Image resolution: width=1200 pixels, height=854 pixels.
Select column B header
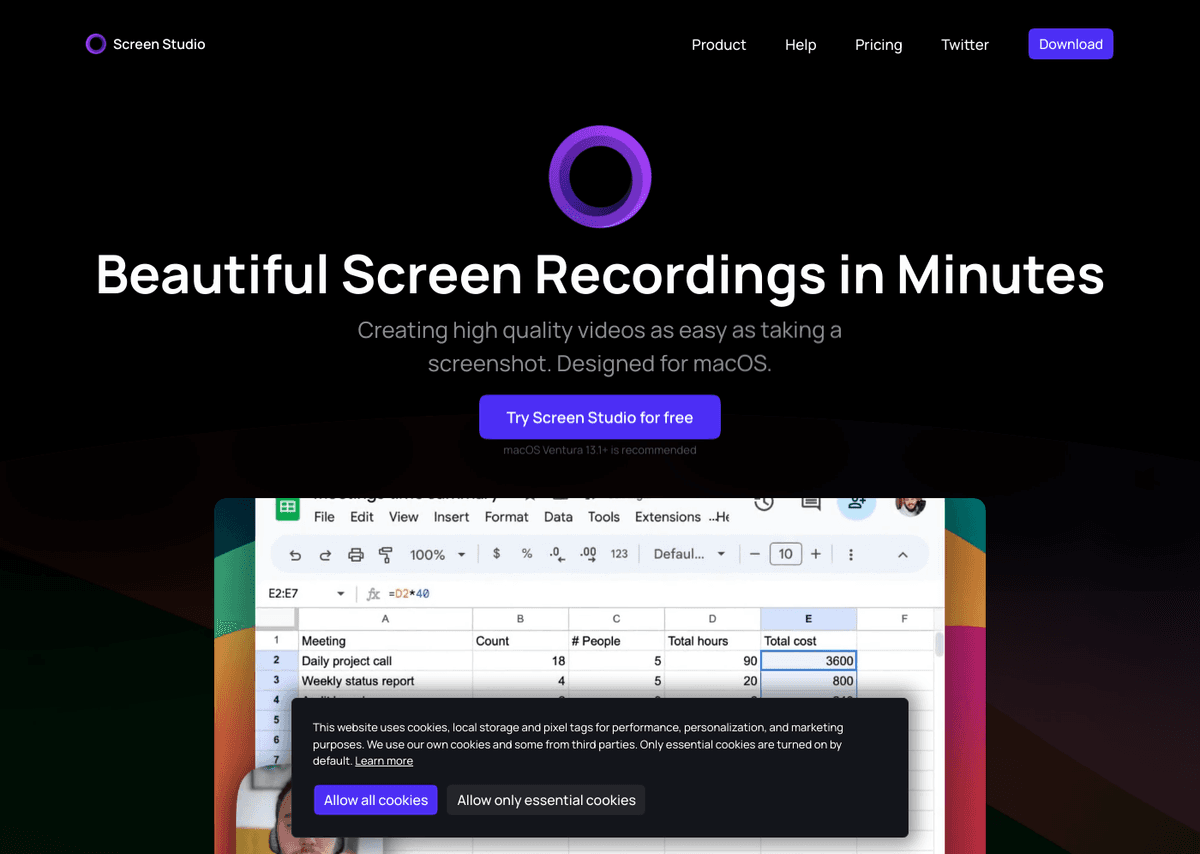click(x=521, y=619)
